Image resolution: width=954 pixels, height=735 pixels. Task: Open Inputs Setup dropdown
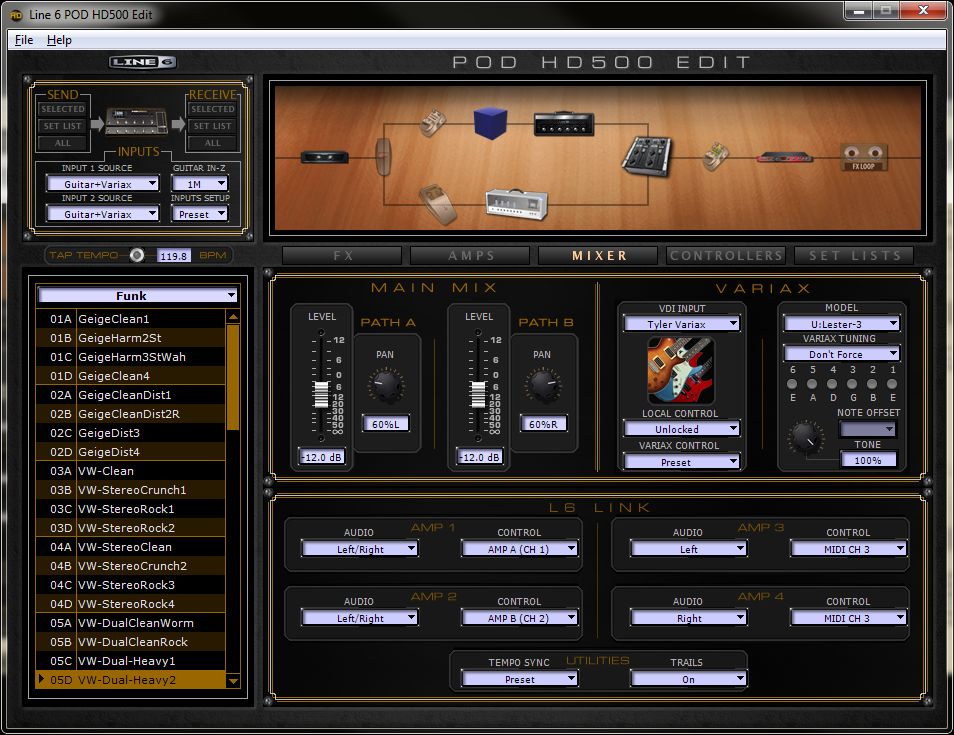pos(200,214)
